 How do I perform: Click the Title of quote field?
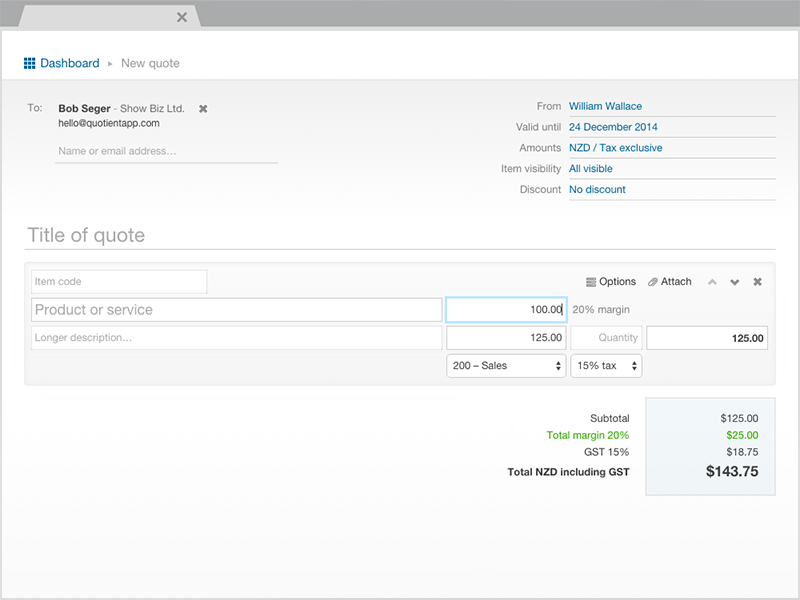coord(400,235)
